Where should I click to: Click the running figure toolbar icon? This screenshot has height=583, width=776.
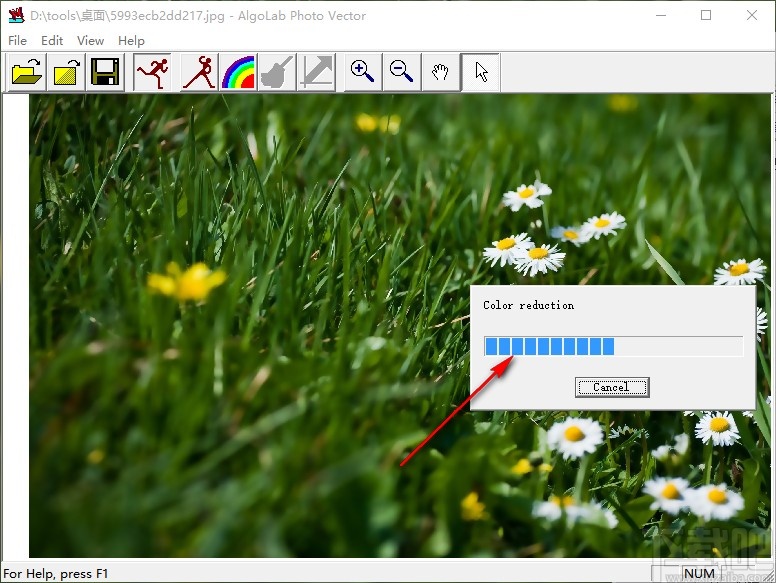point(153,73)
